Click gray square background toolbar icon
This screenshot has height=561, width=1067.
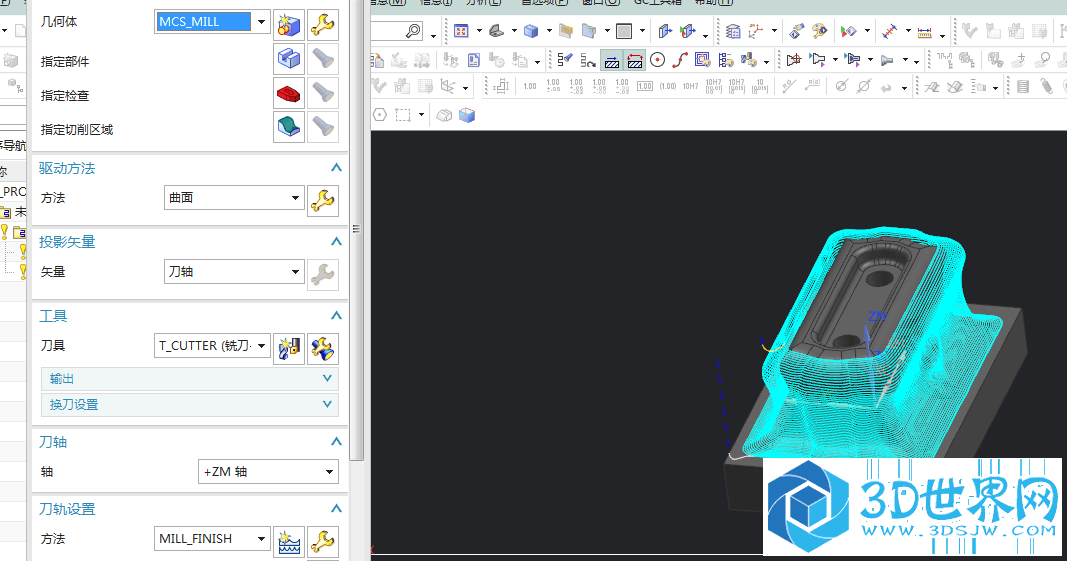point(624,31)
